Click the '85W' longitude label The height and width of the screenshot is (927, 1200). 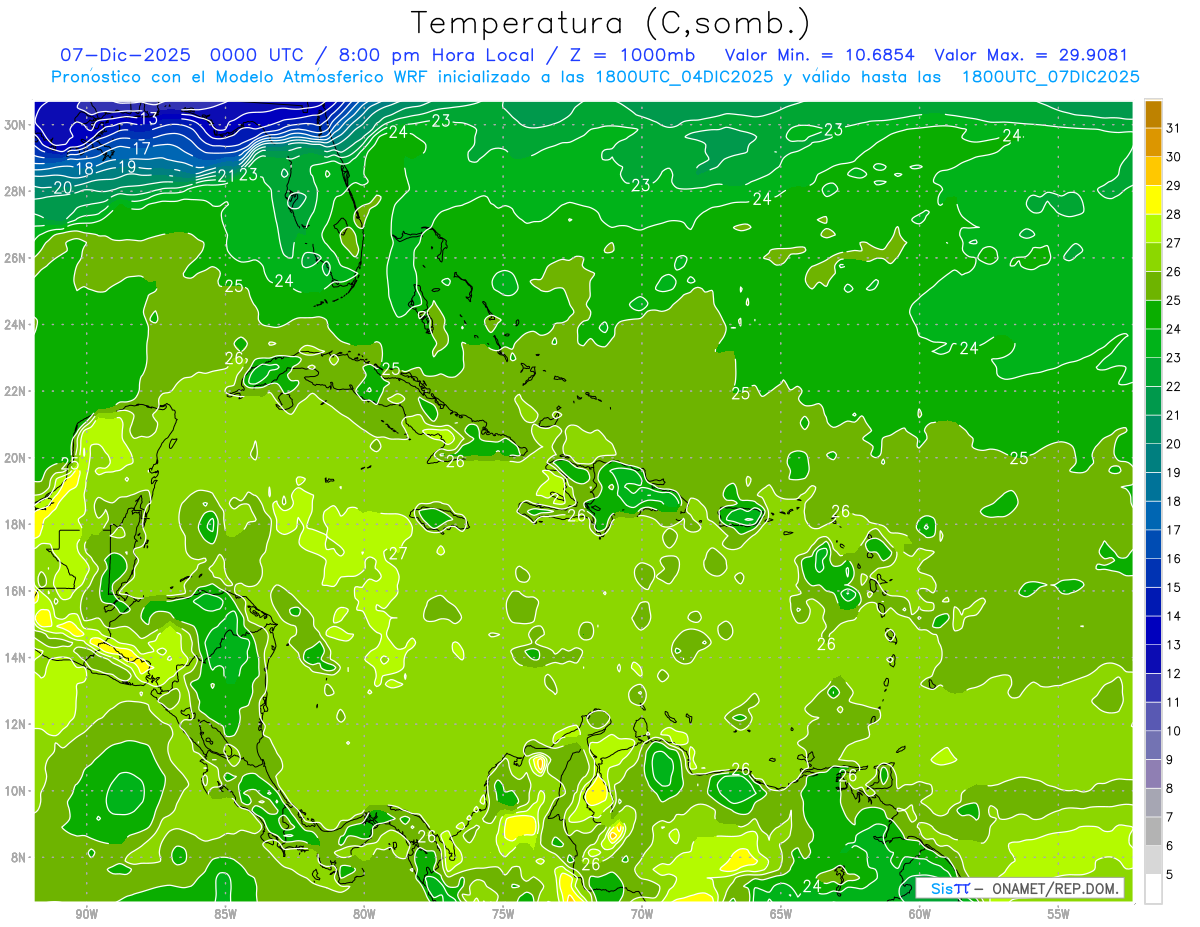pyautogui.click(x=225, y=914)
